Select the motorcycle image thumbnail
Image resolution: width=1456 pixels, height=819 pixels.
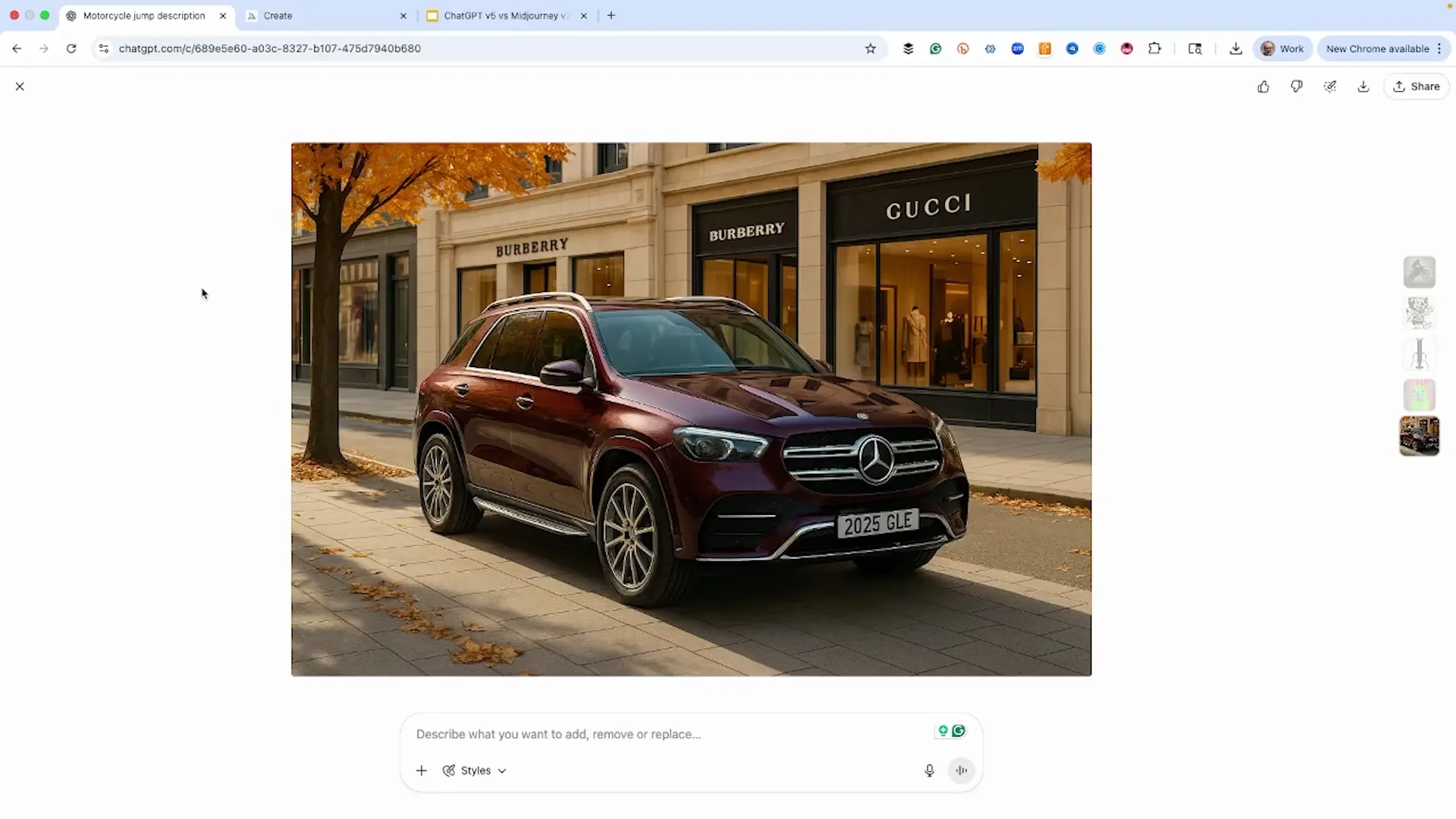pyautogui.click(x=1419, y=271)
